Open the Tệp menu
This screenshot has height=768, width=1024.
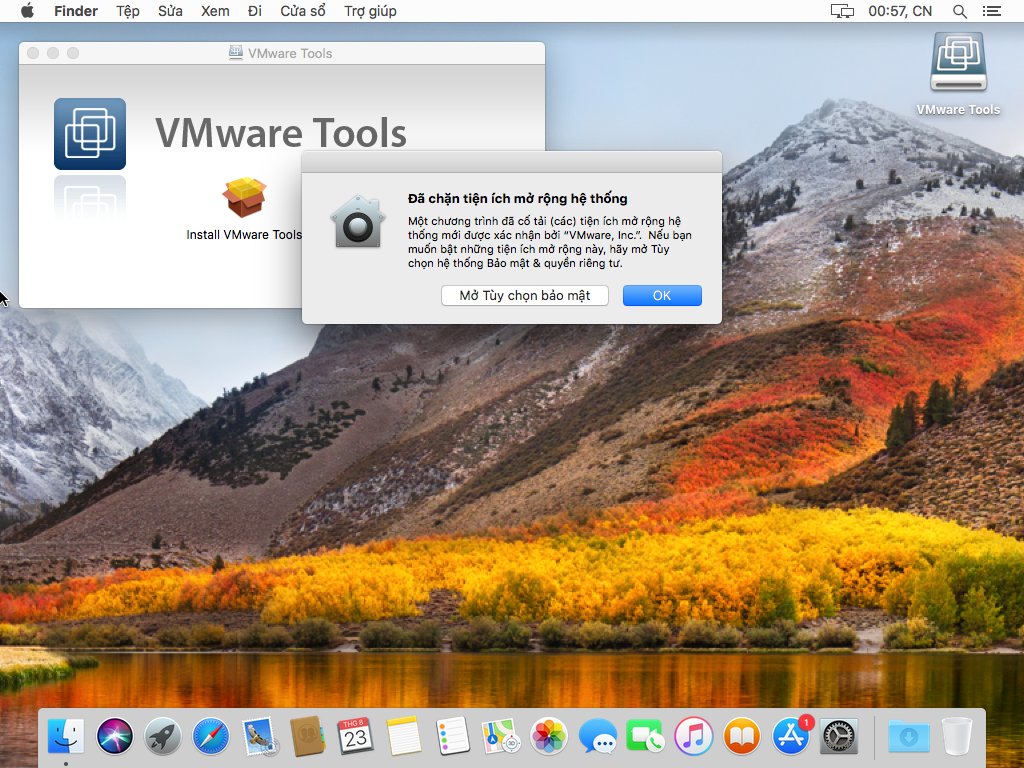pos(128,11)
